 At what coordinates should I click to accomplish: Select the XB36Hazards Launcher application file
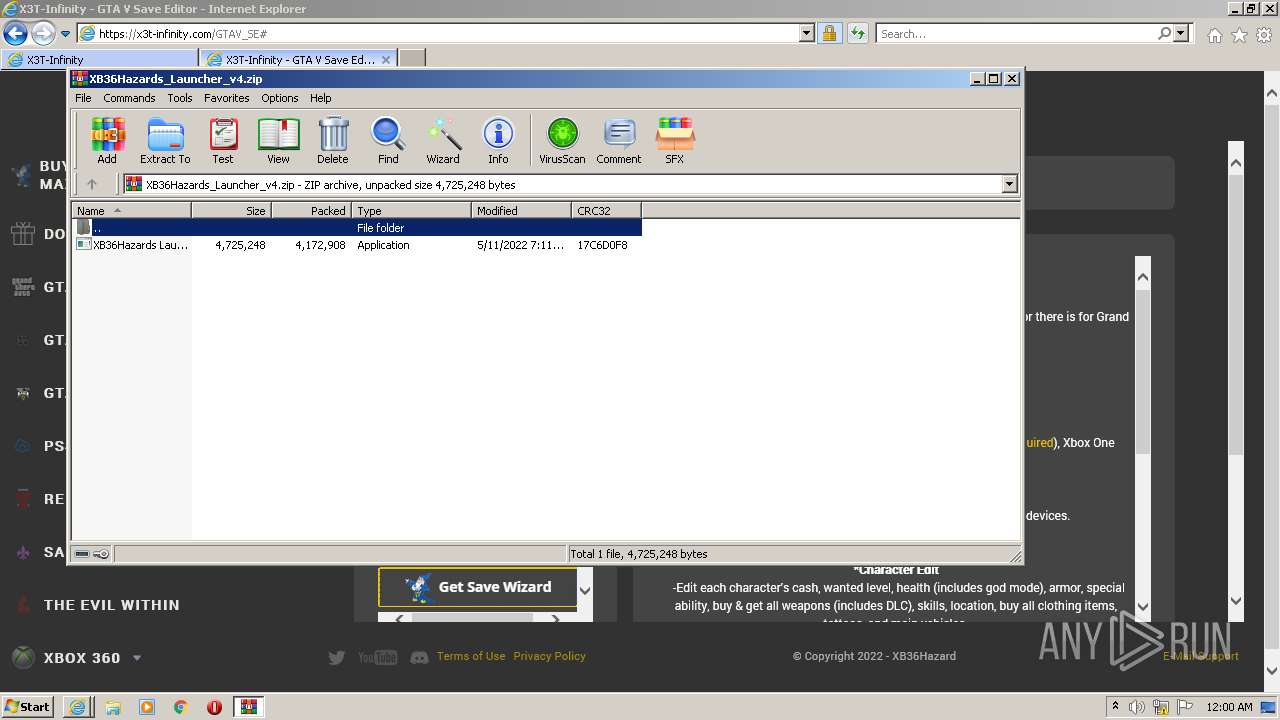357,245
